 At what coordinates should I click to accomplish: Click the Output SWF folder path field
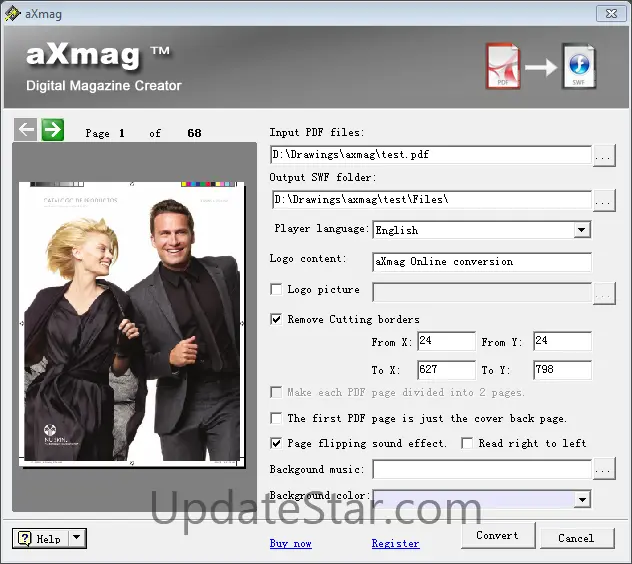pos(432,200)
